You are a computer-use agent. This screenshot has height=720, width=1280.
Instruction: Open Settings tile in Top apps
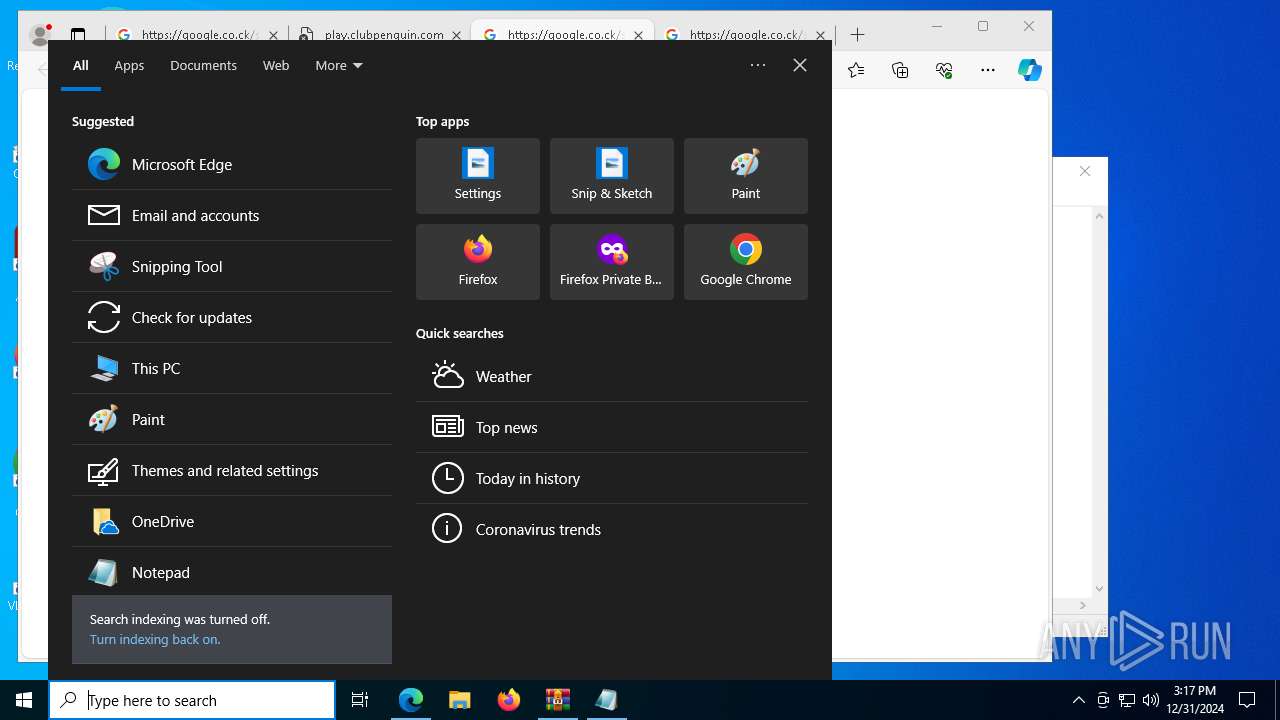pos(478,176)
